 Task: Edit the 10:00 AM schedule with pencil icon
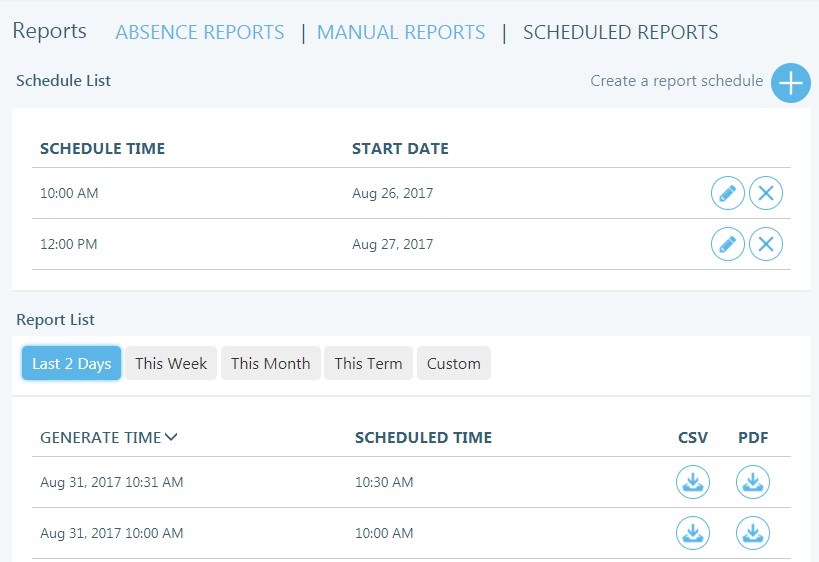point(727,193)
